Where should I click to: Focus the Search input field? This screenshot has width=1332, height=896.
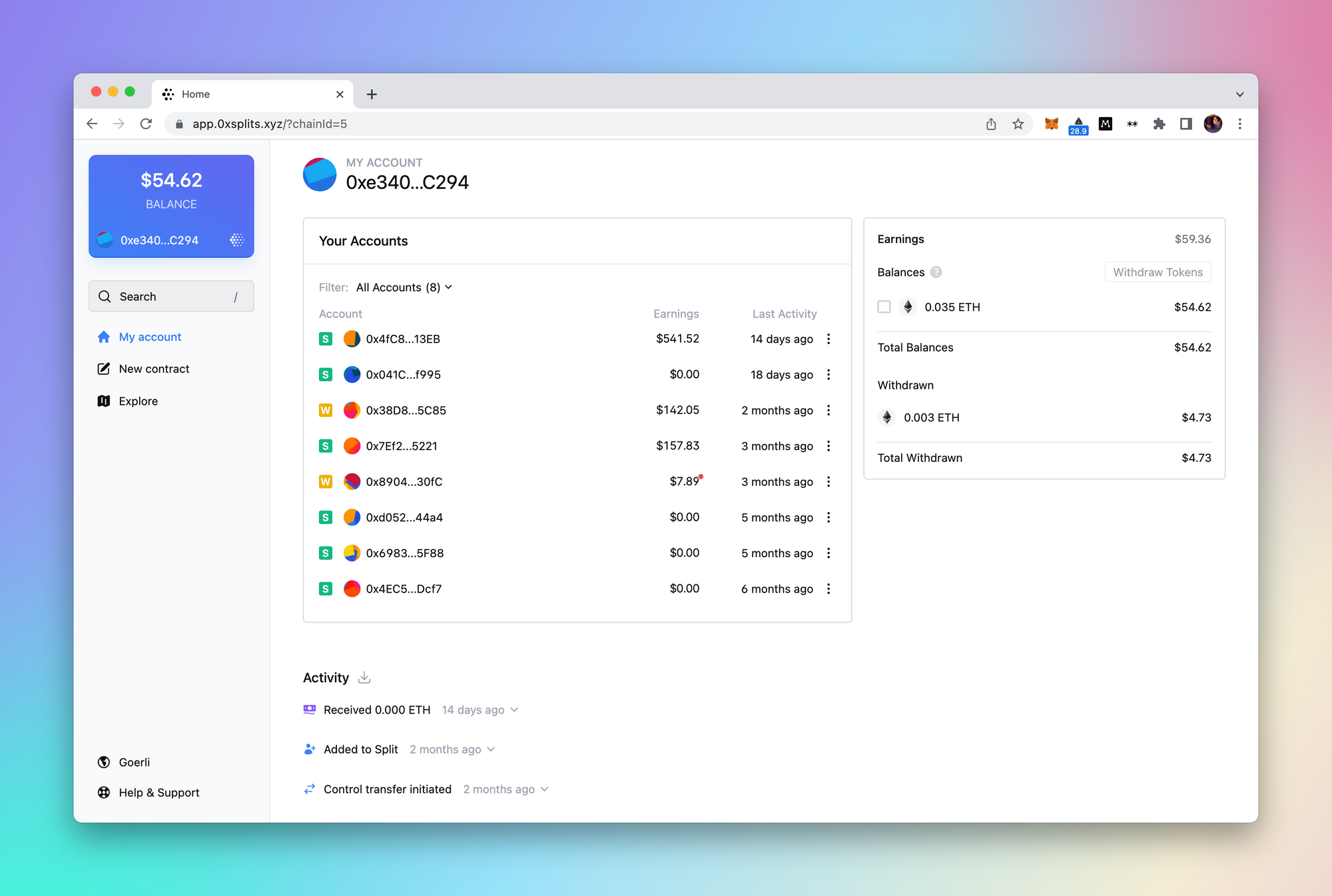coord(171,296)
